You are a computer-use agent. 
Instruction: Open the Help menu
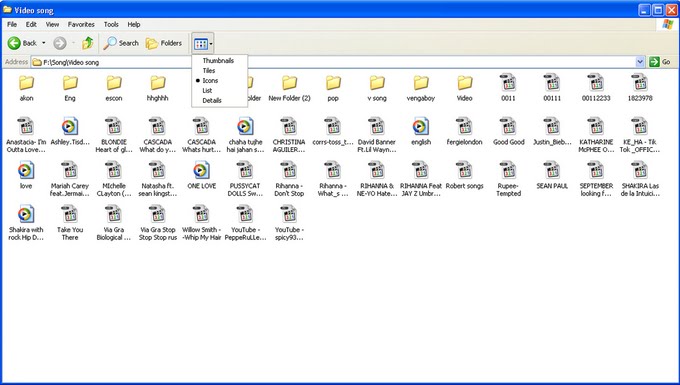coord(134,25)
